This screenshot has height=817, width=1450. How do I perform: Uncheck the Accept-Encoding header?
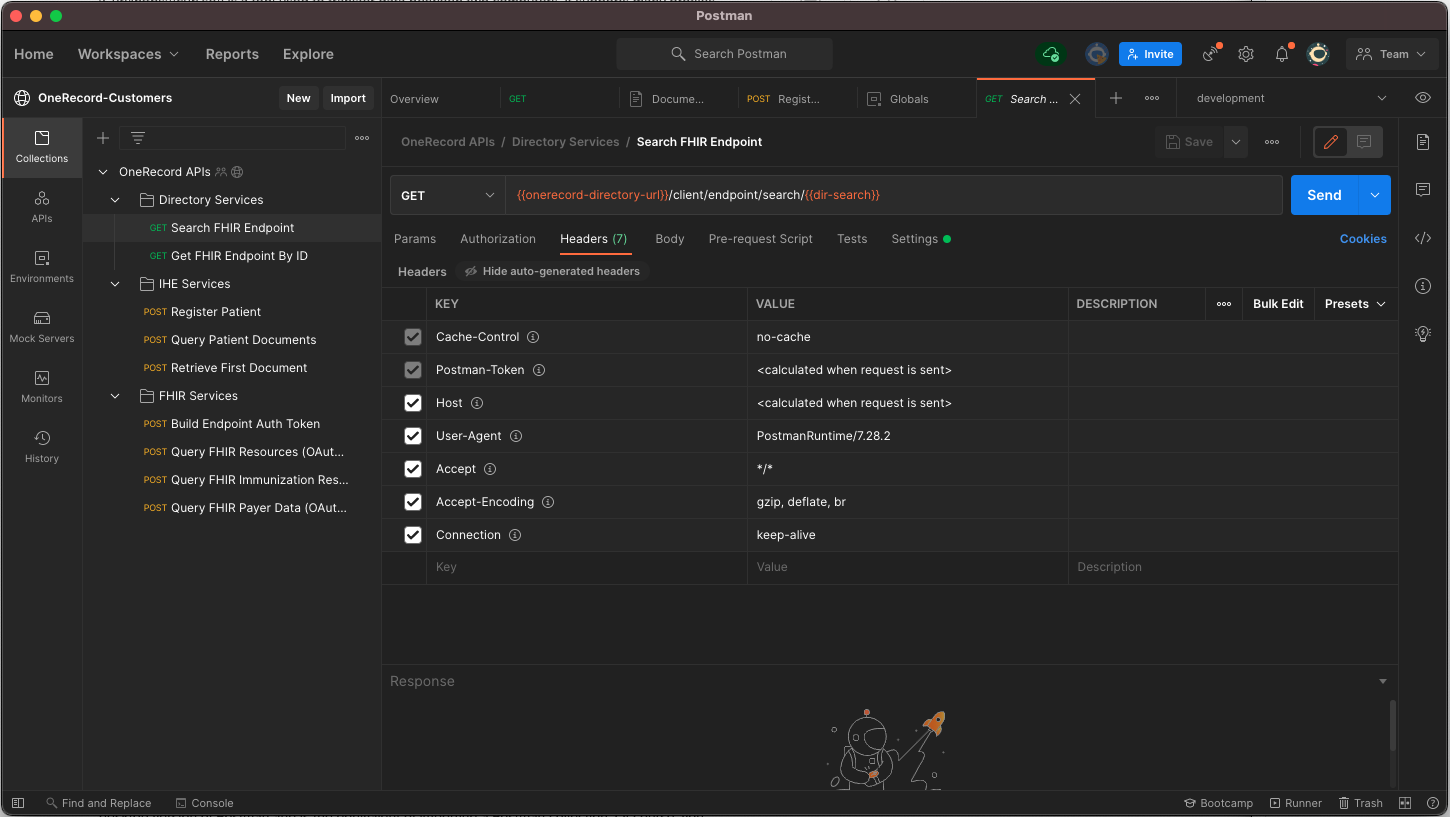(x=413, y=502)
